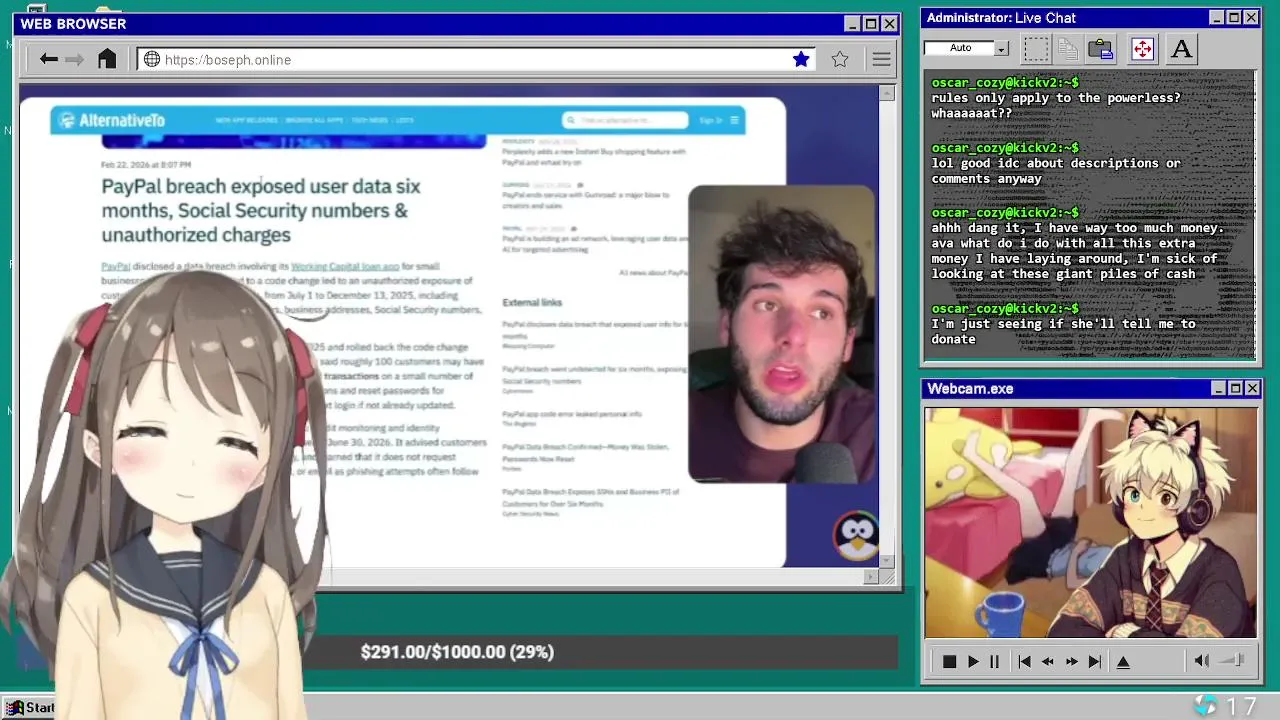Click the filled blue star in the address bar

pyautogui.click(x=801, y=59)
